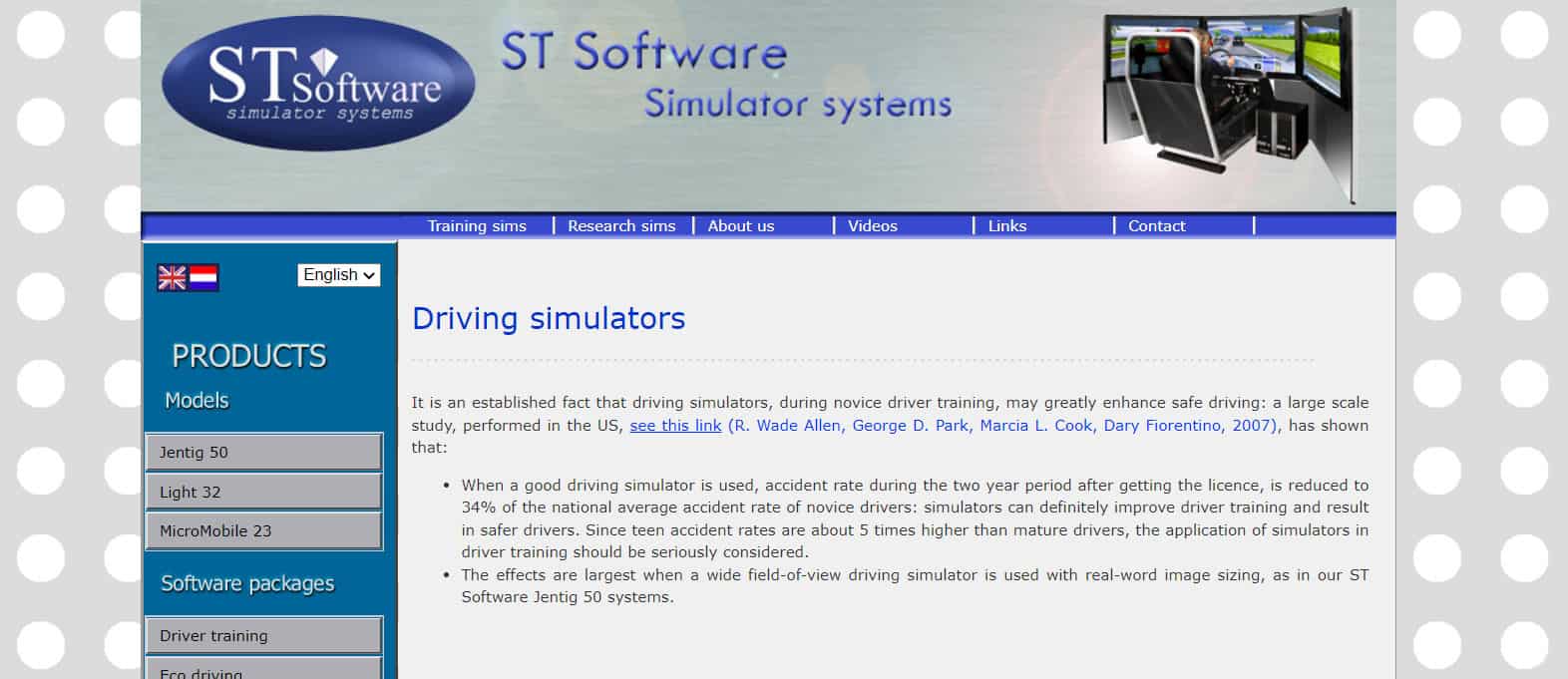Navigate to the Links menu item

point(1007,226)
